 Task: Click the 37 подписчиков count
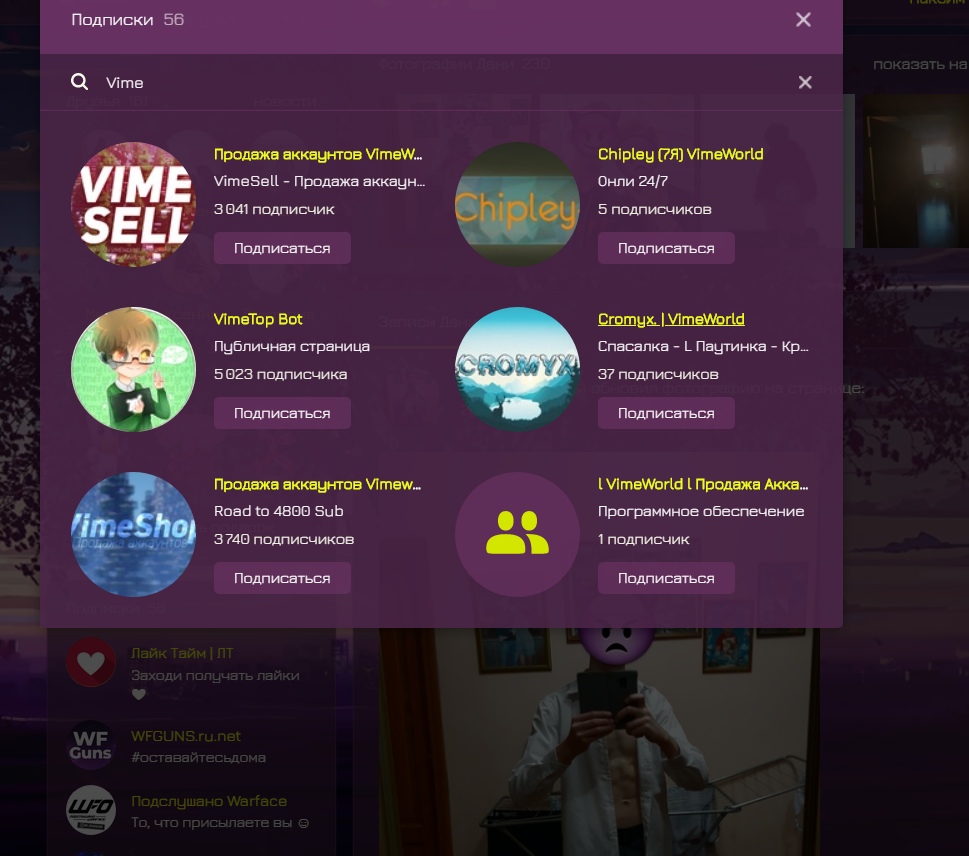click(658, 375)
